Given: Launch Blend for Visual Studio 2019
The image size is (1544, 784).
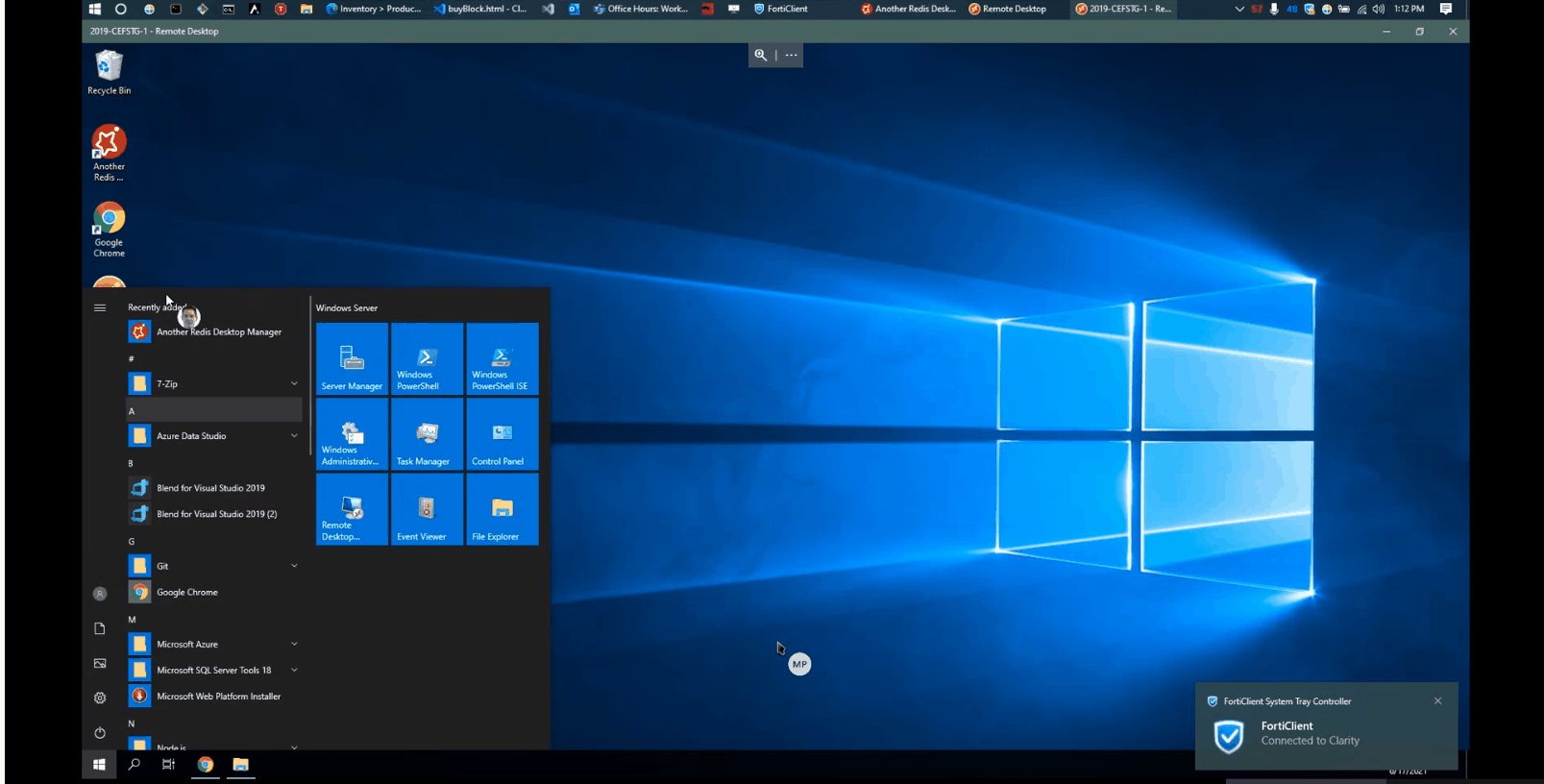Looking at the screenshot, I should [x=214, y=487].
